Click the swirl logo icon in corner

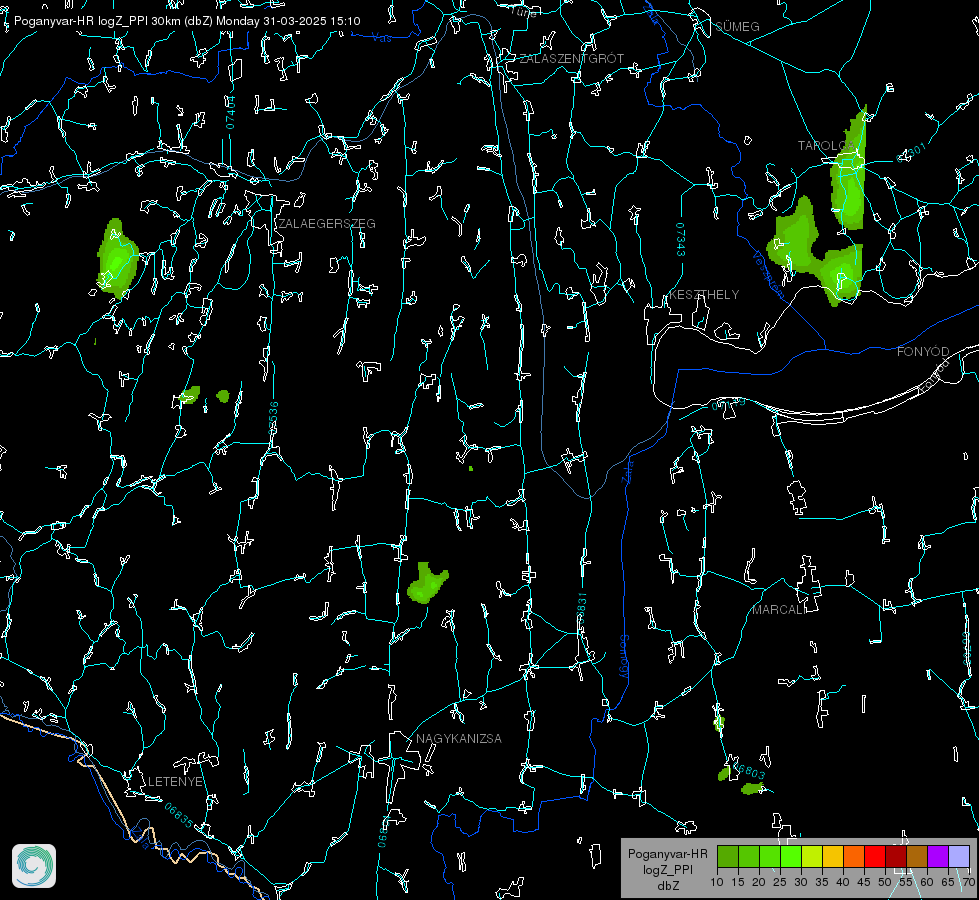(34, 866)
